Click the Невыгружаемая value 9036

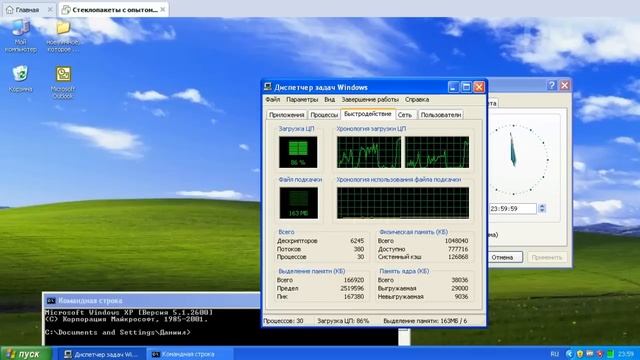pyautogui.click(x=462, y=297)
